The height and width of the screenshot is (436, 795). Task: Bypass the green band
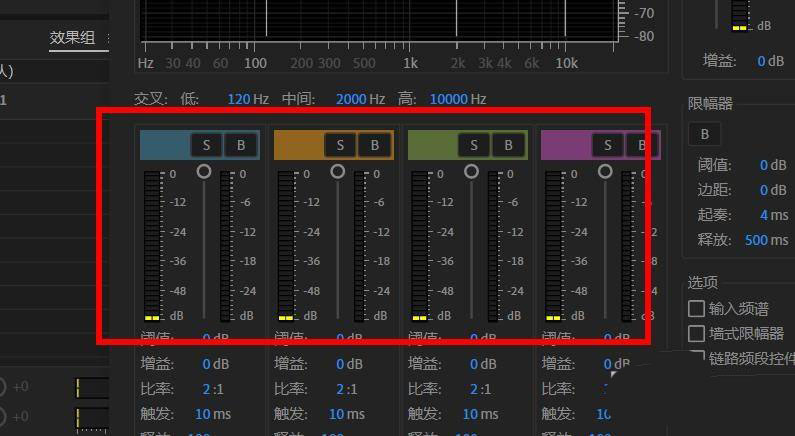tap(508, 145)
